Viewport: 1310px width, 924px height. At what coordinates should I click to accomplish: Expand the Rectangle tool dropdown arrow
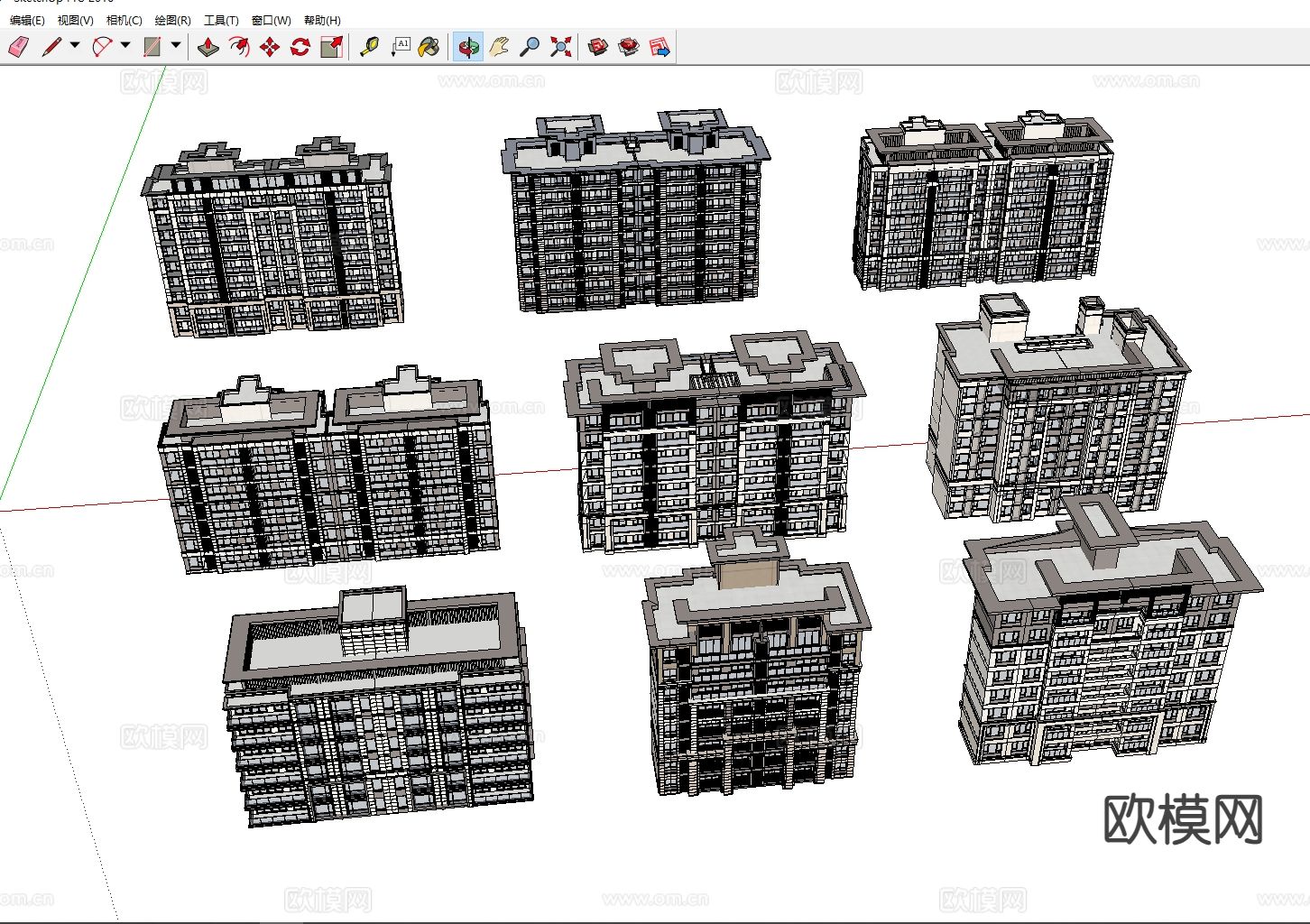[175, 46]
